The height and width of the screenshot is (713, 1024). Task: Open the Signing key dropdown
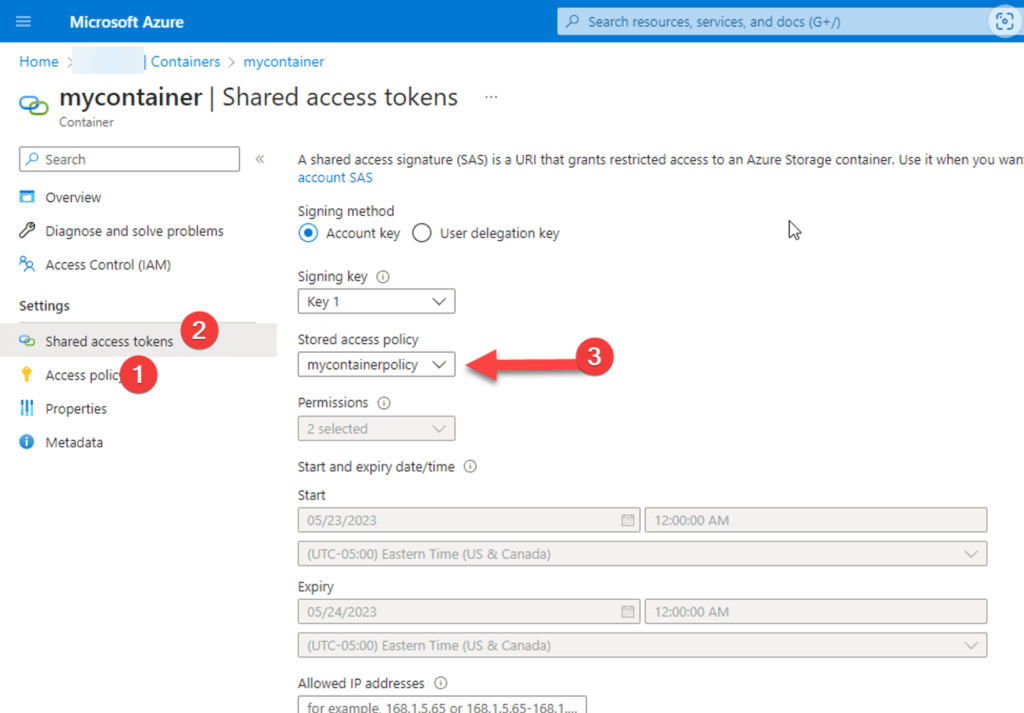[376, 302]
